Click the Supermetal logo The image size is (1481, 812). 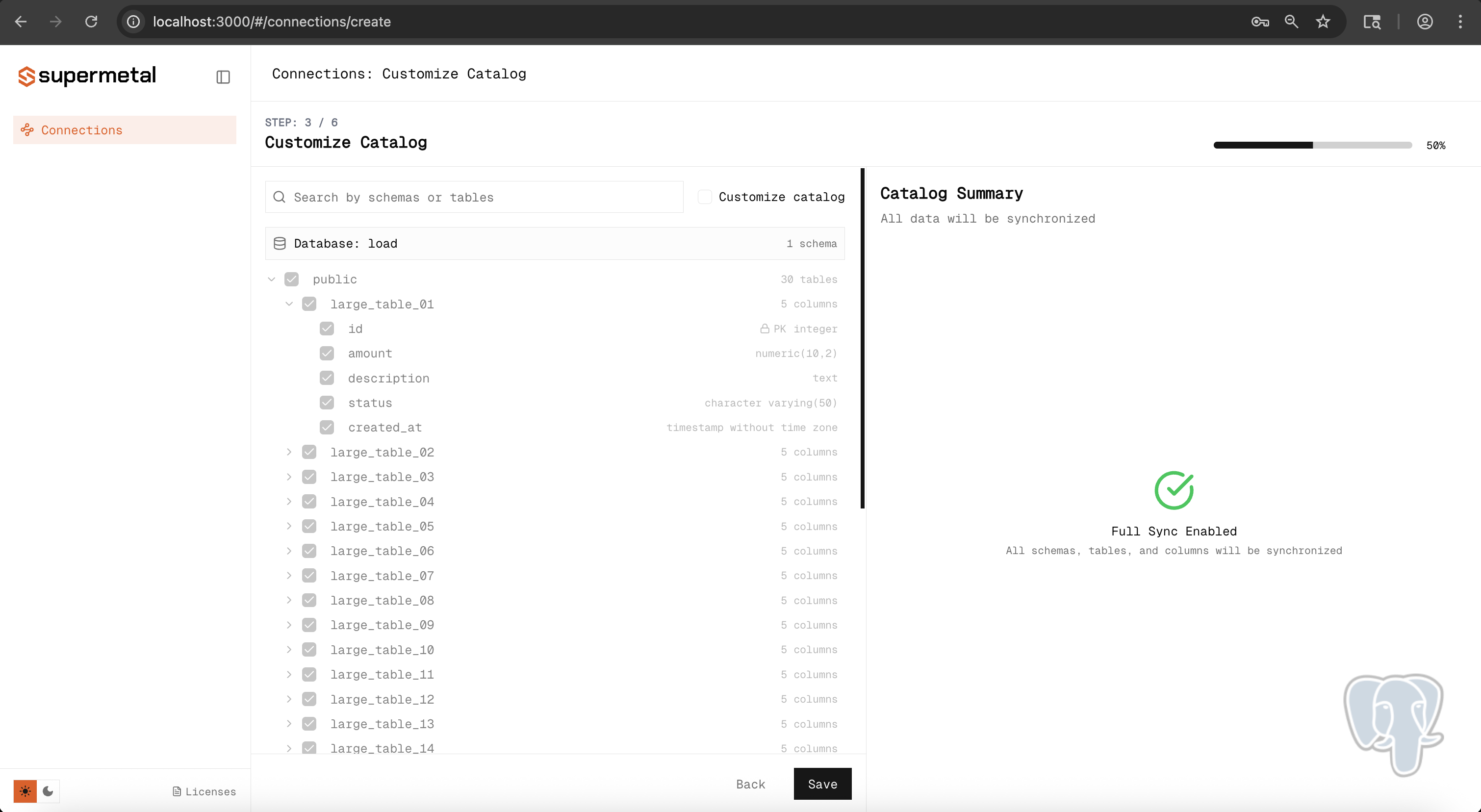pos(86,76)
